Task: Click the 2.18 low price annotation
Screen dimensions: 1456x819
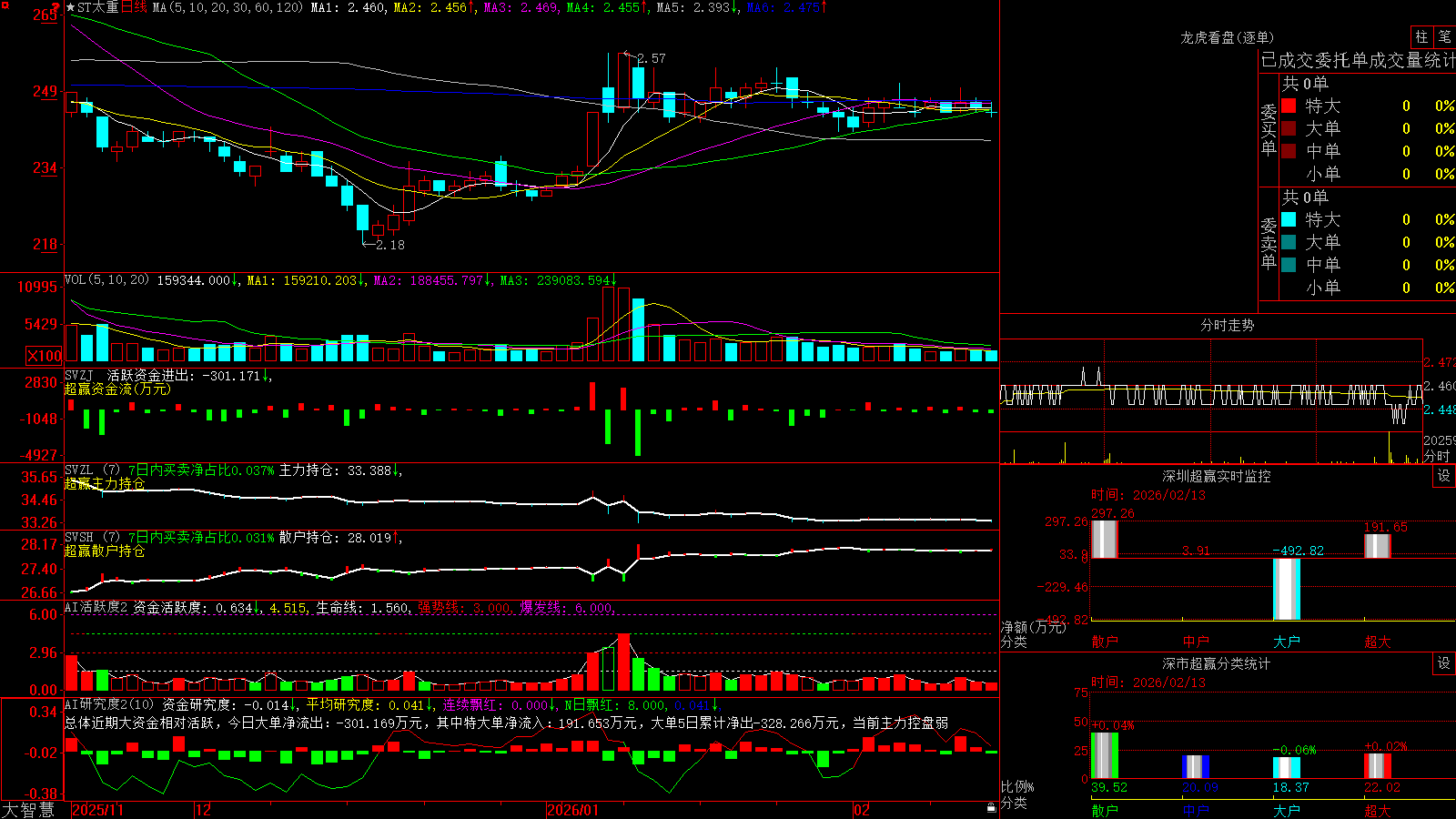Action: click(389, 245)
